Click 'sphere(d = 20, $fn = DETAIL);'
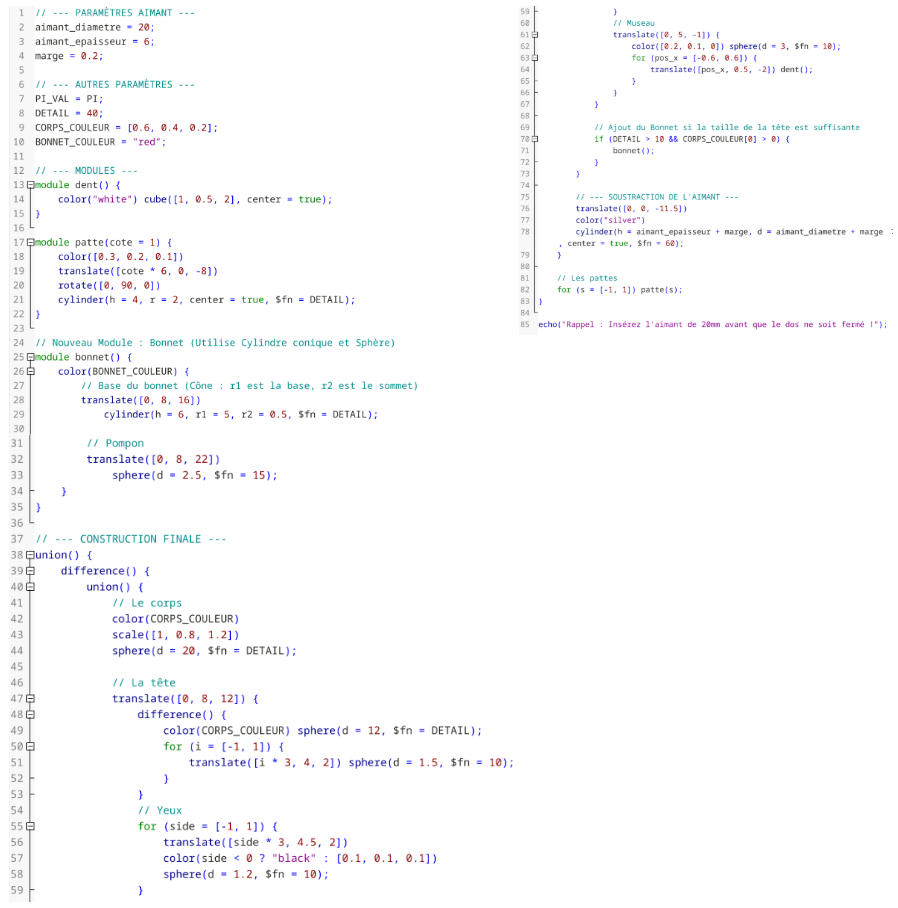 [x=204, y=651]
